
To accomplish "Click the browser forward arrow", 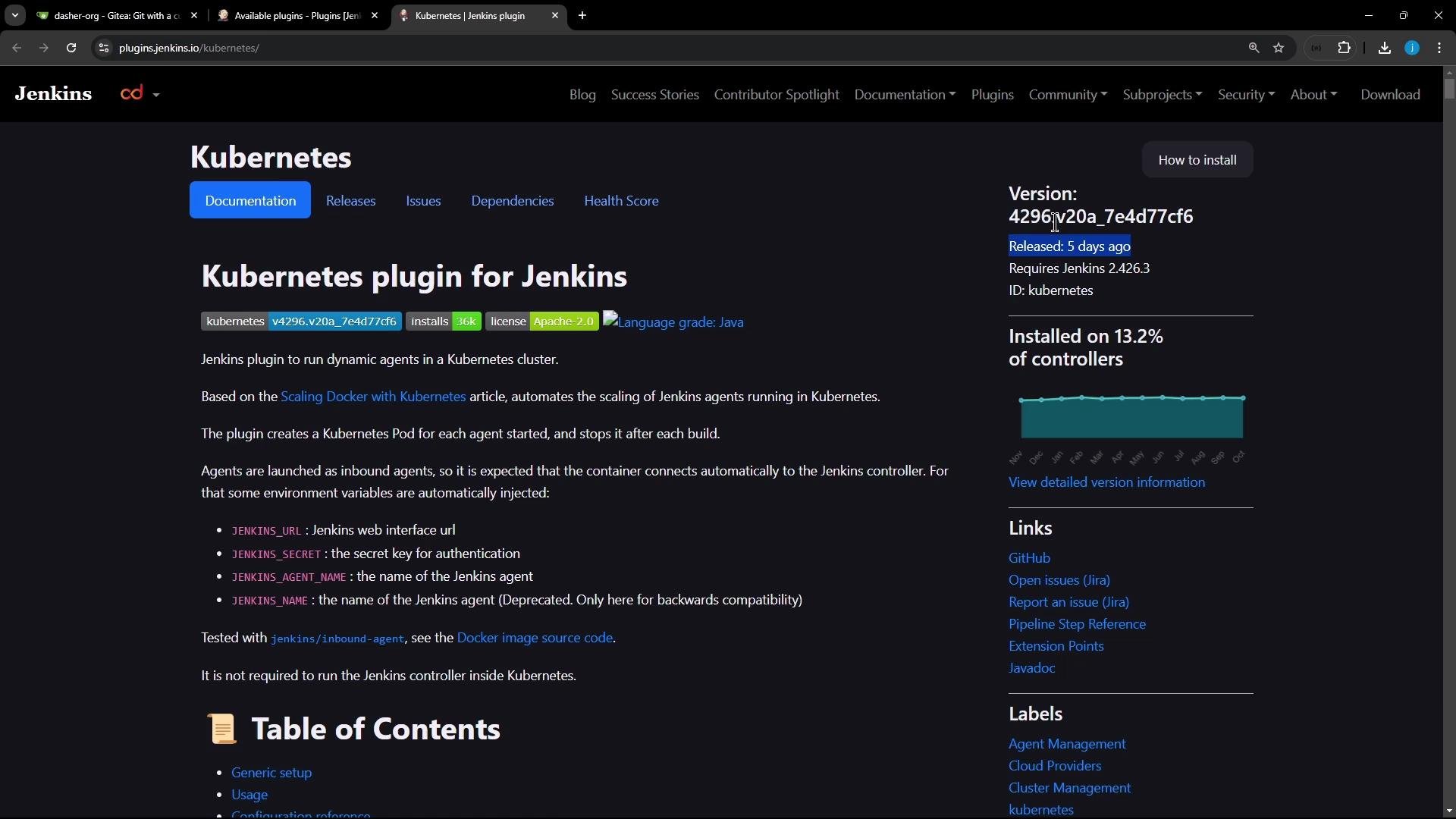I will click(44, 48).
